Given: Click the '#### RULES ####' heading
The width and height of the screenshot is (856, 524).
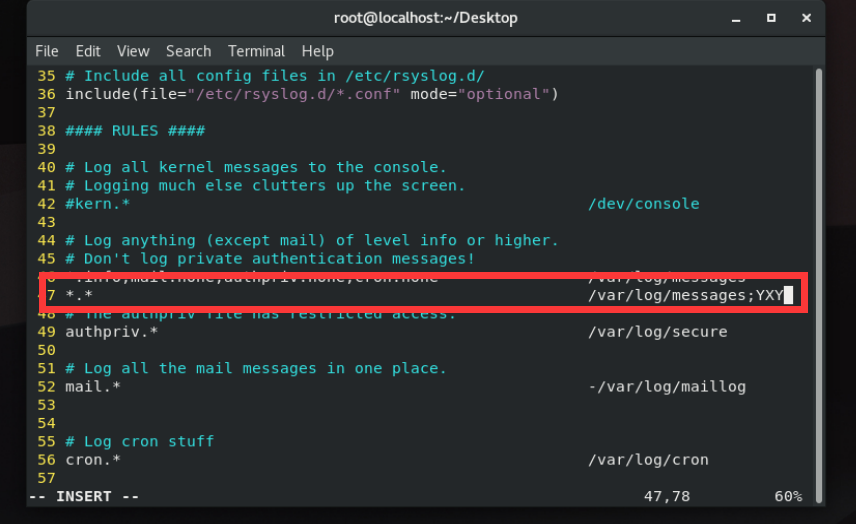Looking at the screenshot, I should tap(135, 131).
